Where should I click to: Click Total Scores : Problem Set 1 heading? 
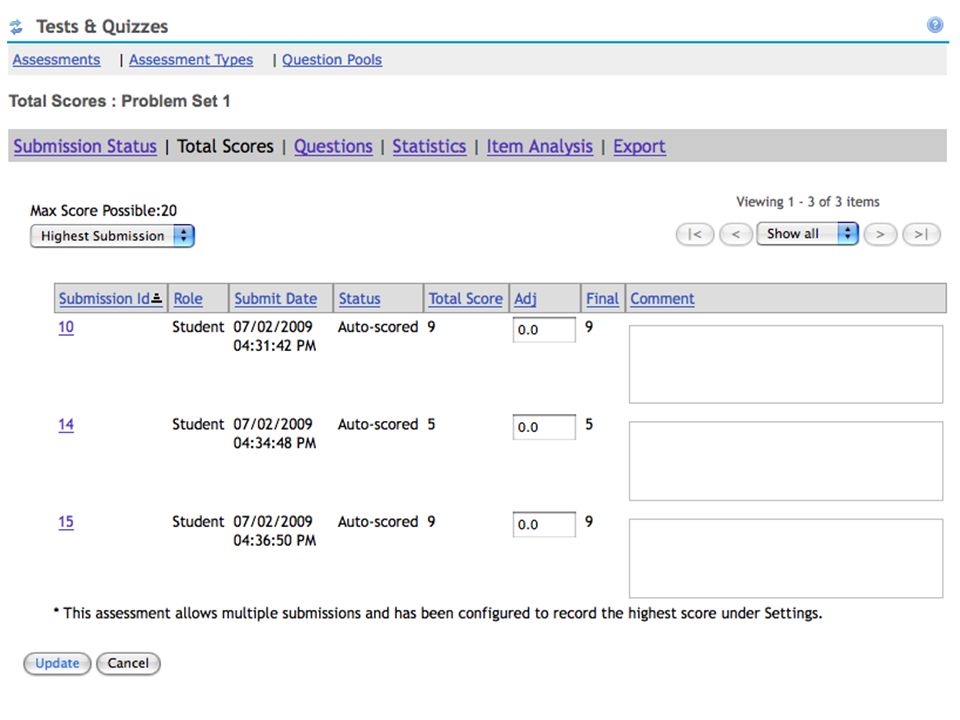coord(119,101)
